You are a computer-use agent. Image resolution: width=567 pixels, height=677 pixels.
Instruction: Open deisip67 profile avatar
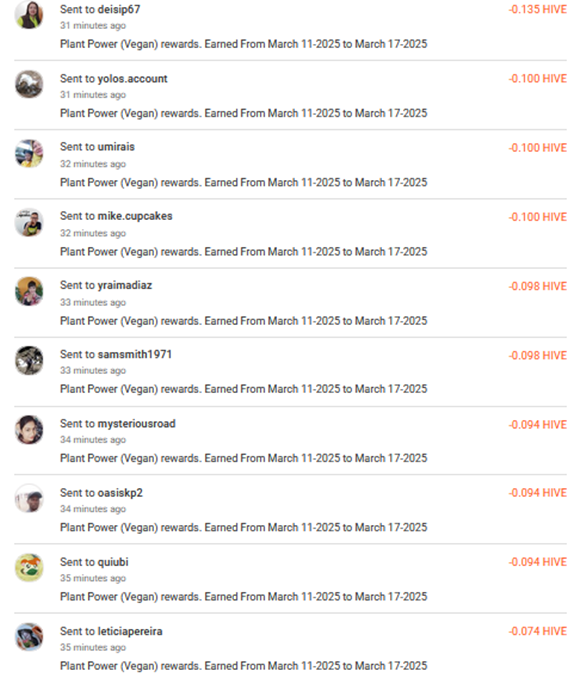(x=29, y=15)
